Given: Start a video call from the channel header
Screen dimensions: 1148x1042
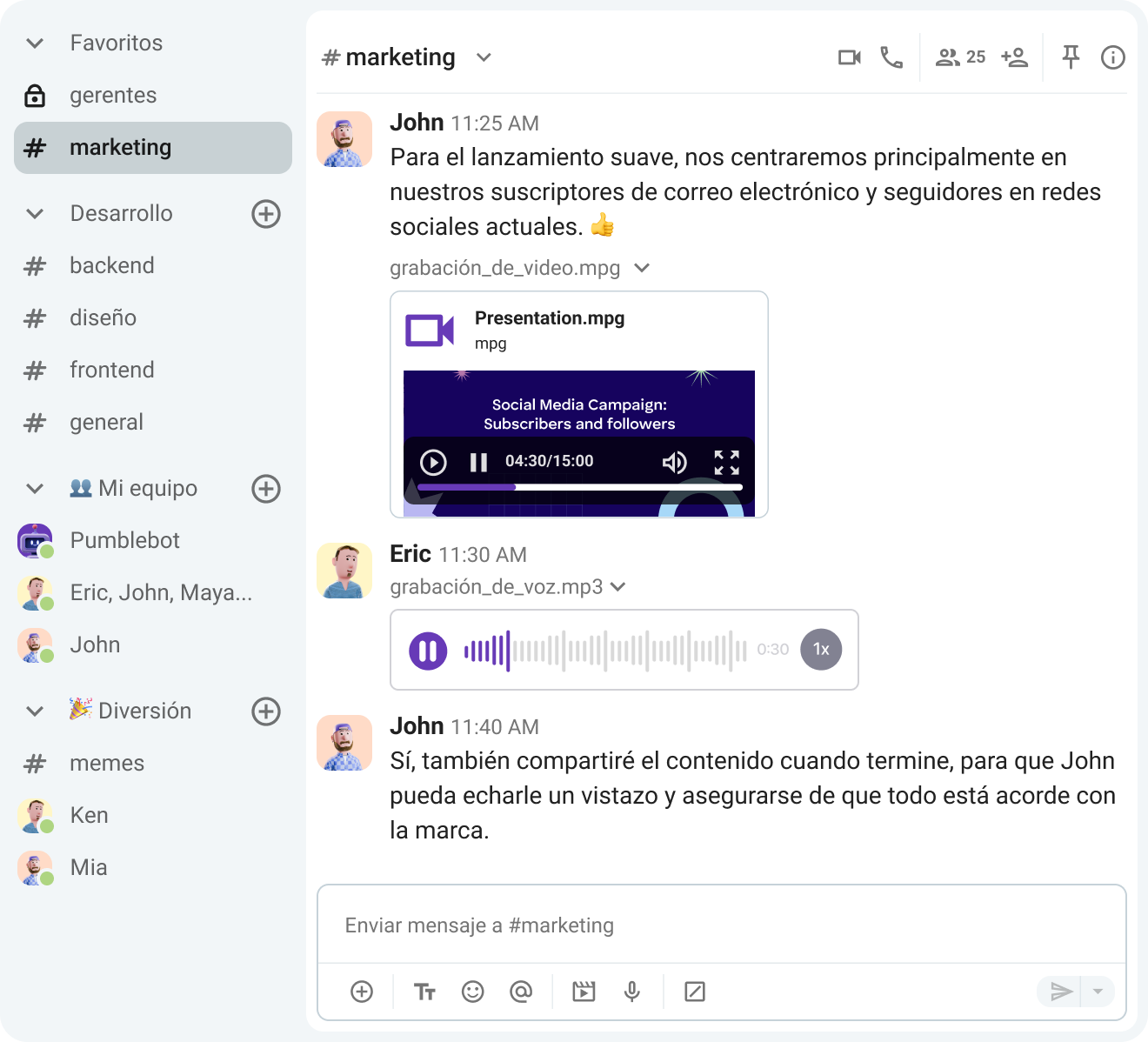Looking at the screenshot, I should point(850,57).
